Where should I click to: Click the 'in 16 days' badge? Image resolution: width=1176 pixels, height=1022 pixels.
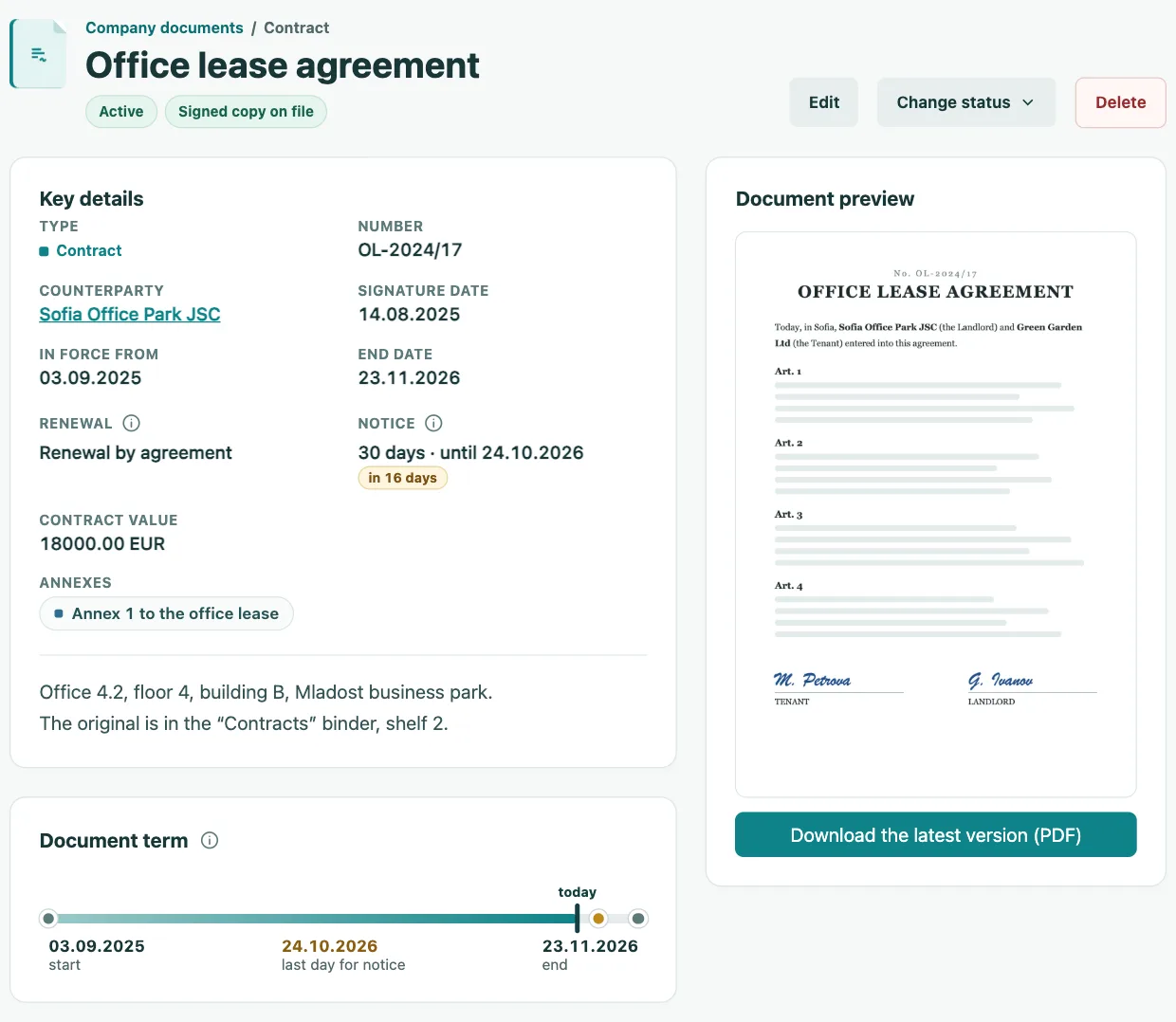[x=402, y=478]
